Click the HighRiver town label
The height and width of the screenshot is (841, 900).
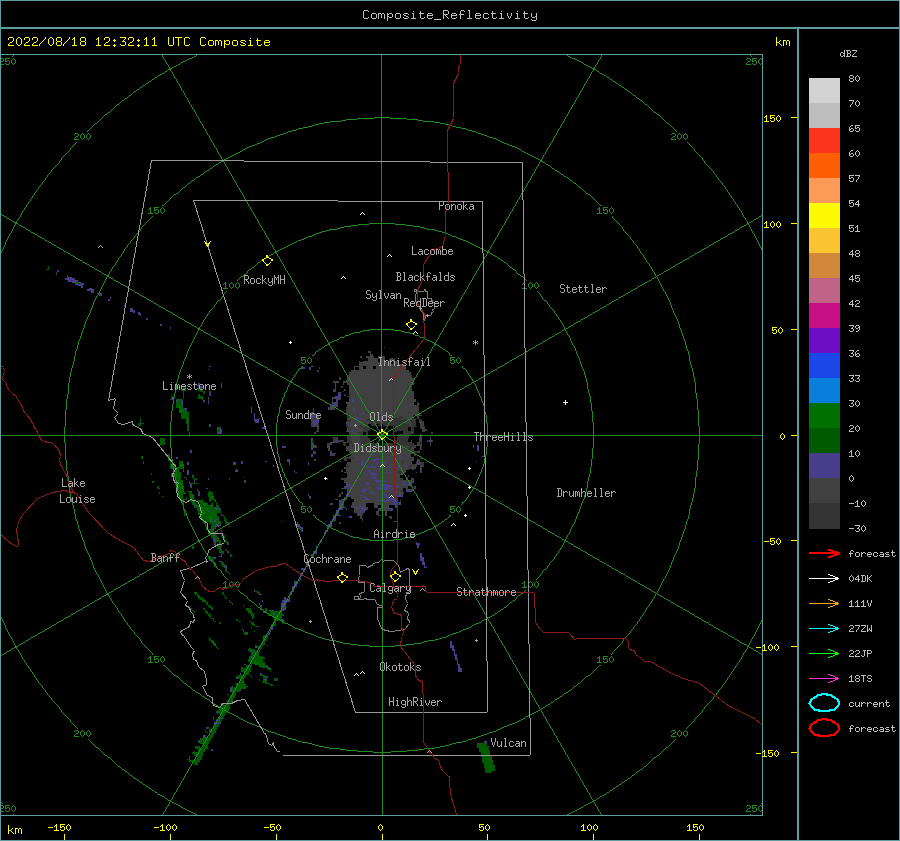tap(415, 702)
